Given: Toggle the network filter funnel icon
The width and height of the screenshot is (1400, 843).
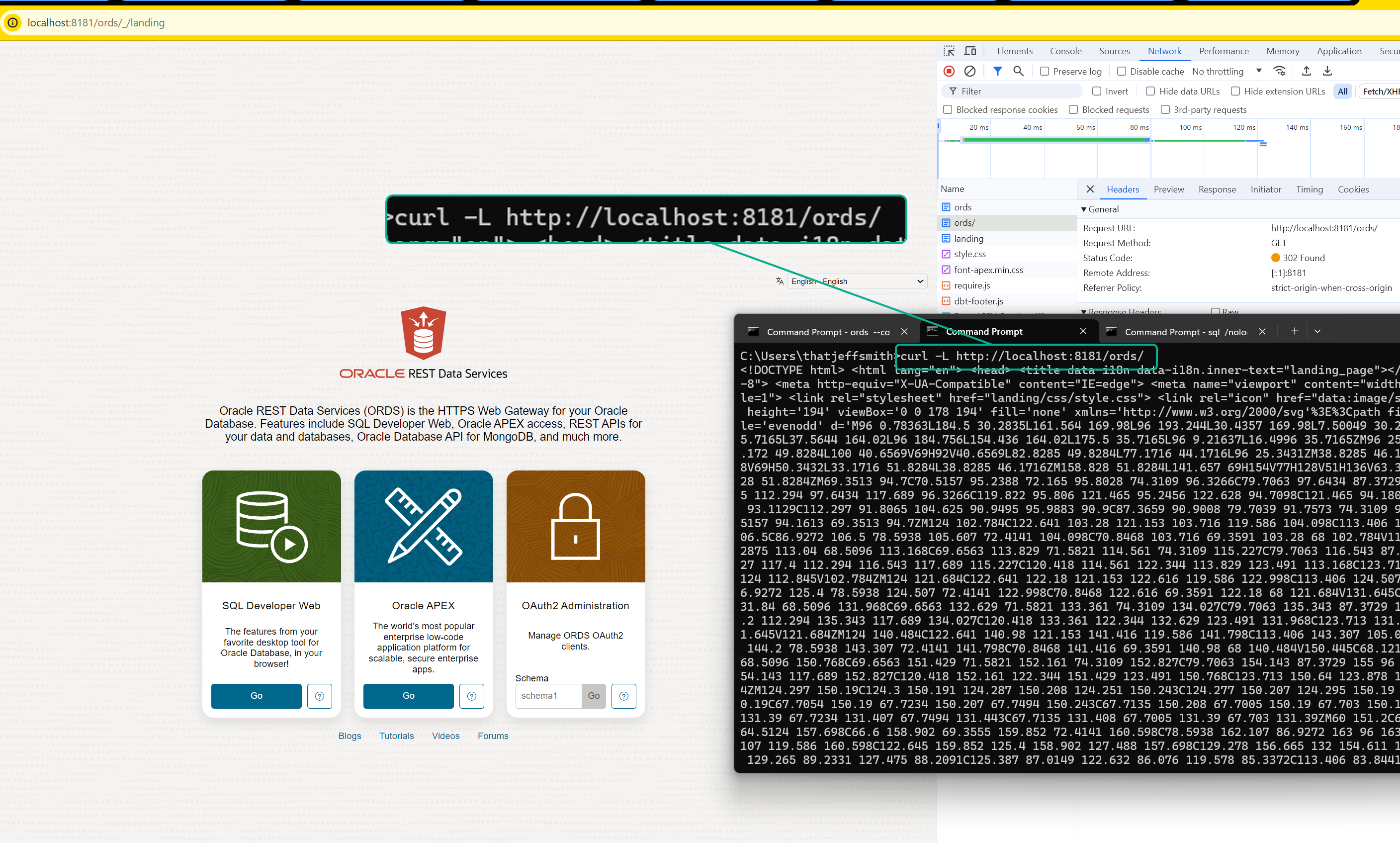Looking at the screenshot, I should point(997,71).
